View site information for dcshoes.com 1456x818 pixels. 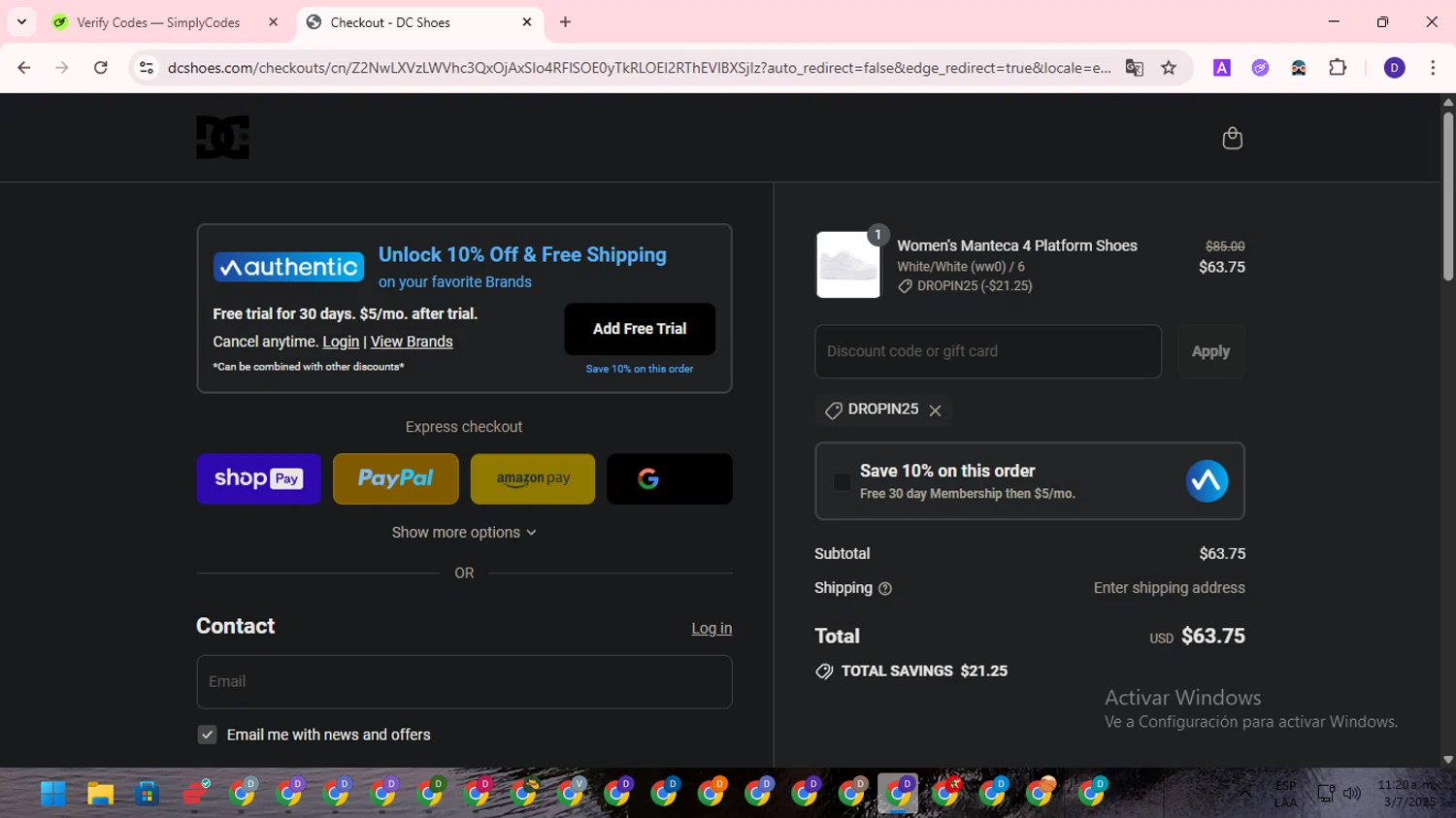click(x=147, y=67)
